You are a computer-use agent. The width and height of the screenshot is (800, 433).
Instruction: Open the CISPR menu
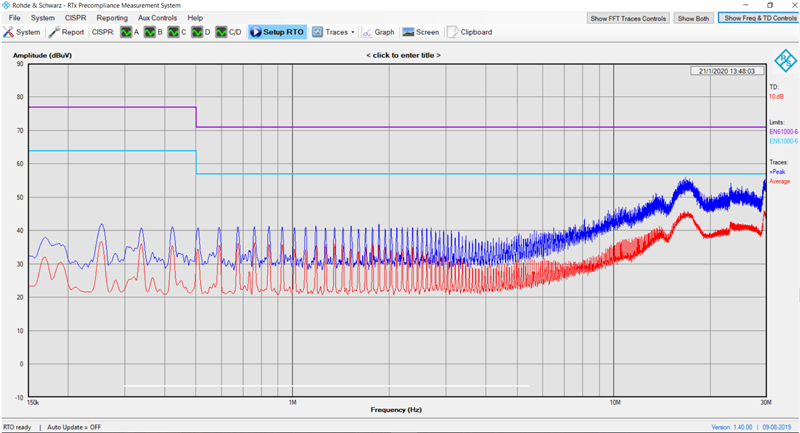76,18
